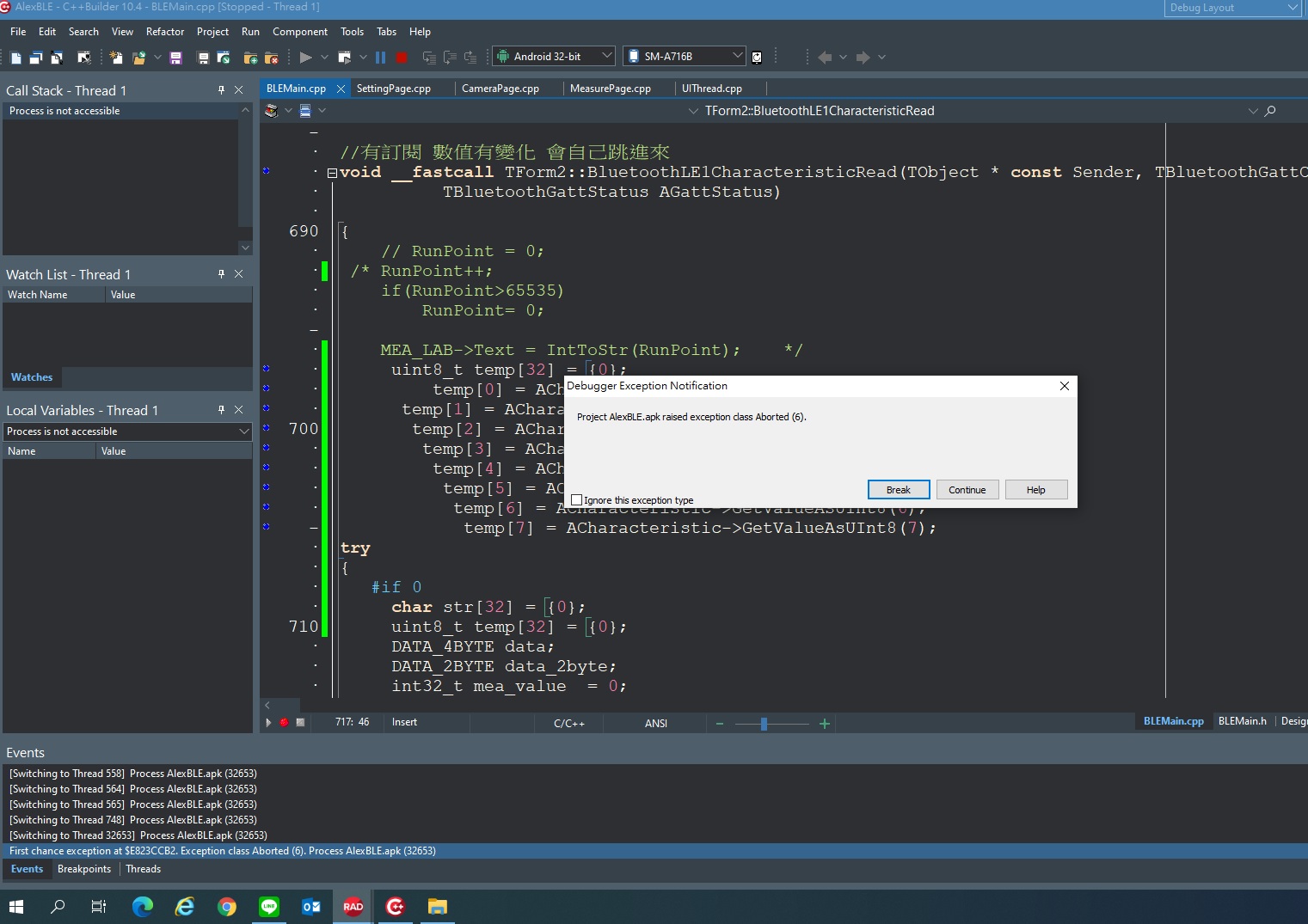
Task: Click the Save All toolbar icon
Action: [202, 57]
